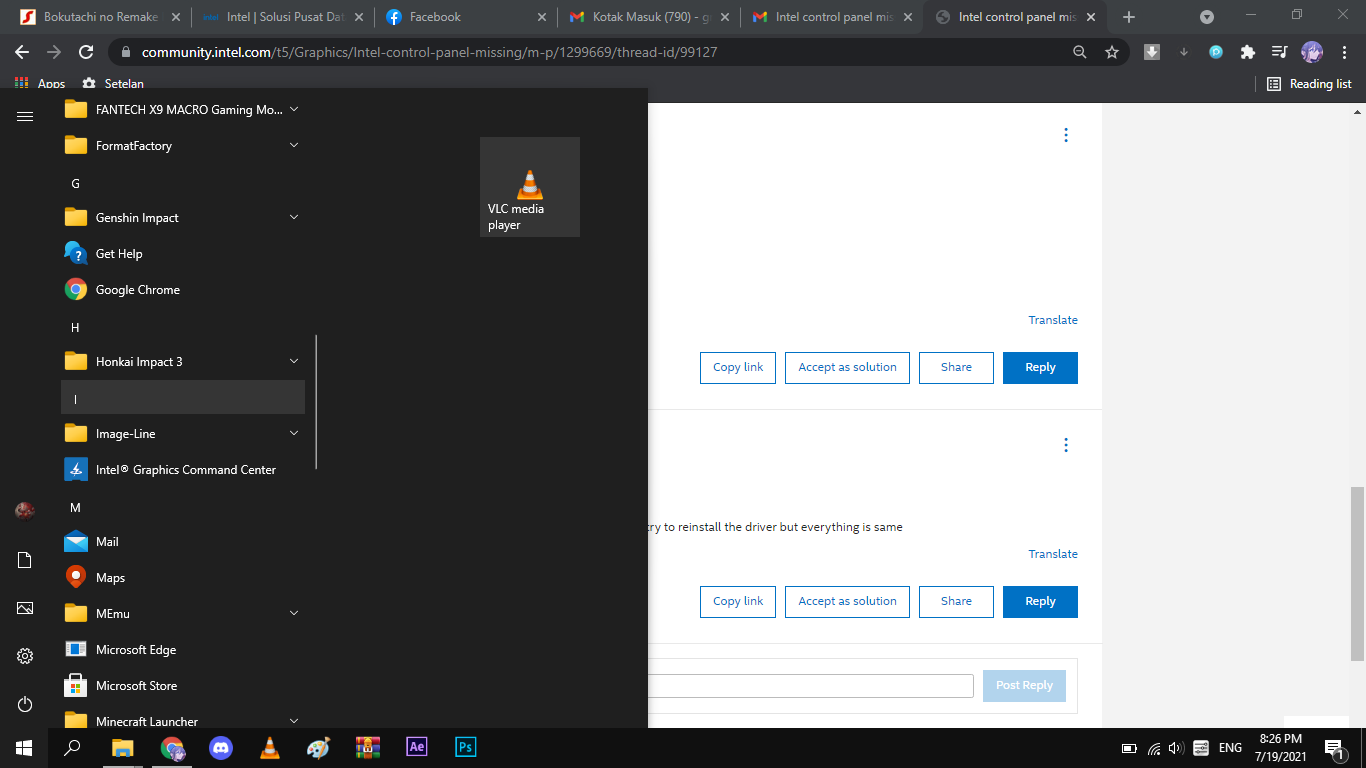The width and height of the screenshot is (1366, 768).
Task: Open Settings from the Start menu sidebar
Action: pos(24,656)
